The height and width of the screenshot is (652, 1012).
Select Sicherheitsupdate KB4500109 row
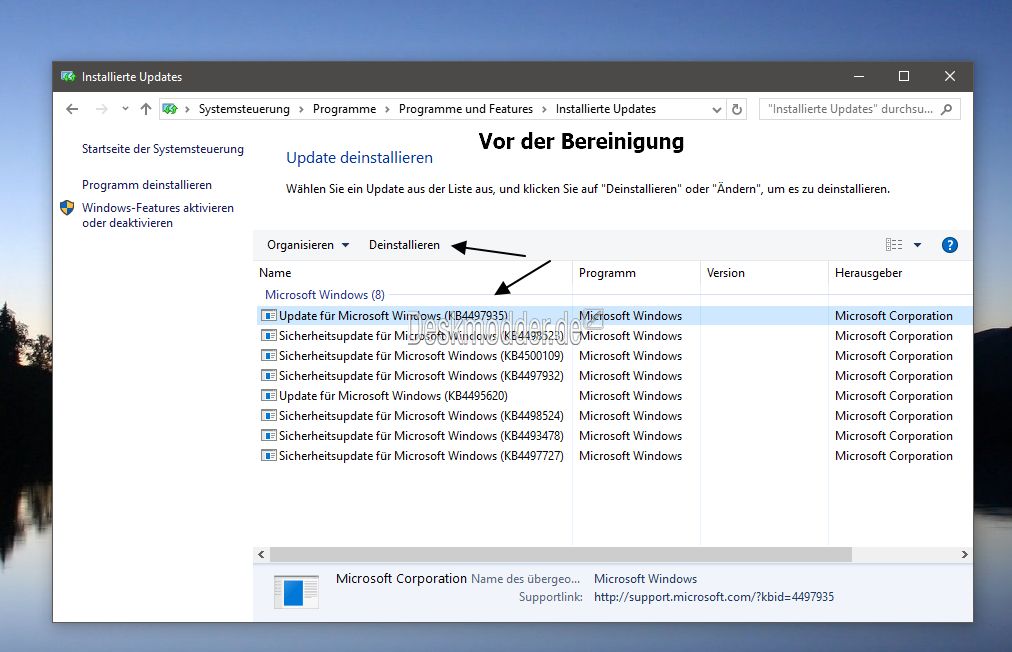613,356
